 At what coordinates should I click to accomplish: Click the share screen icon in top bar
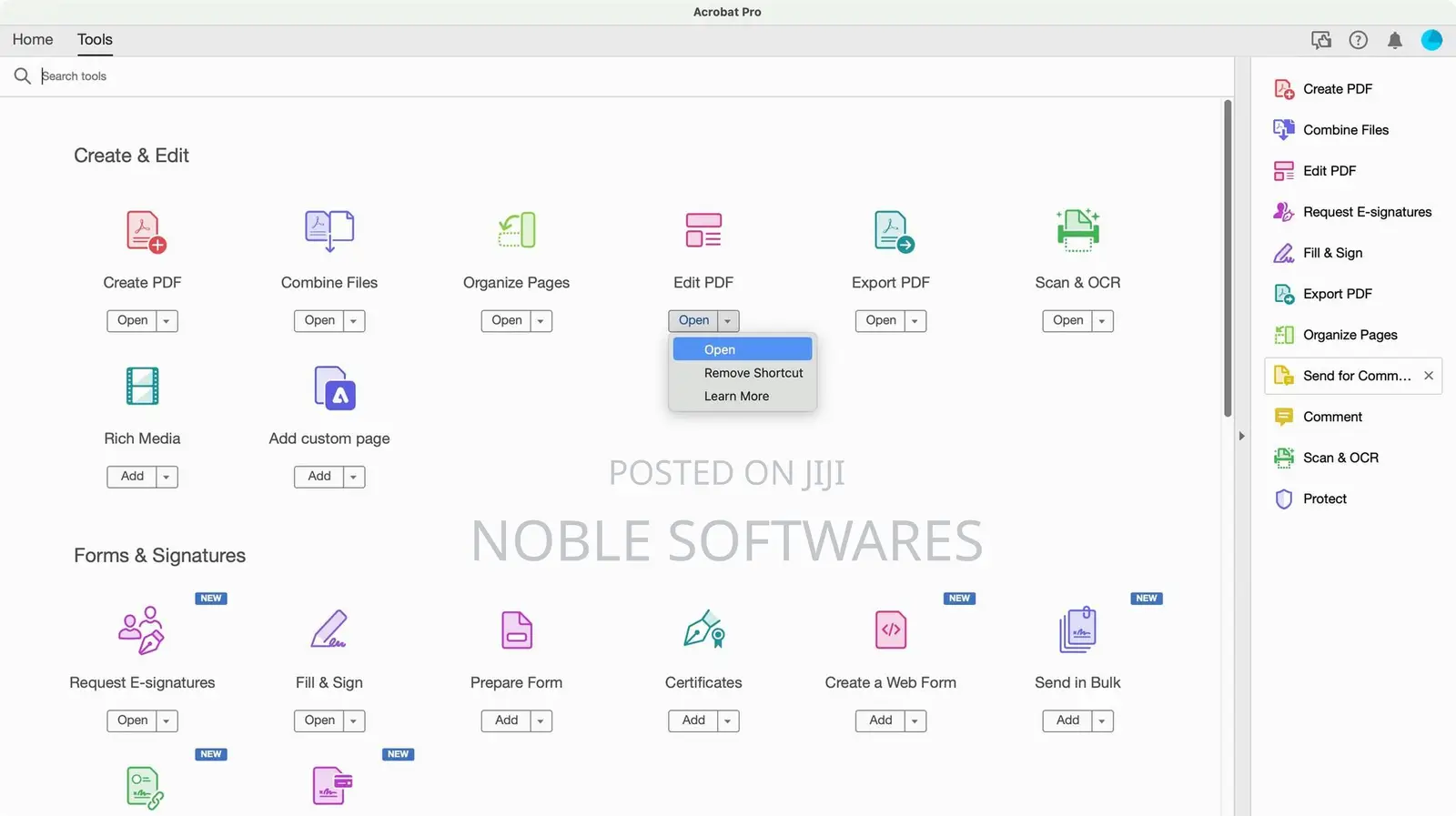(1320, 40)
